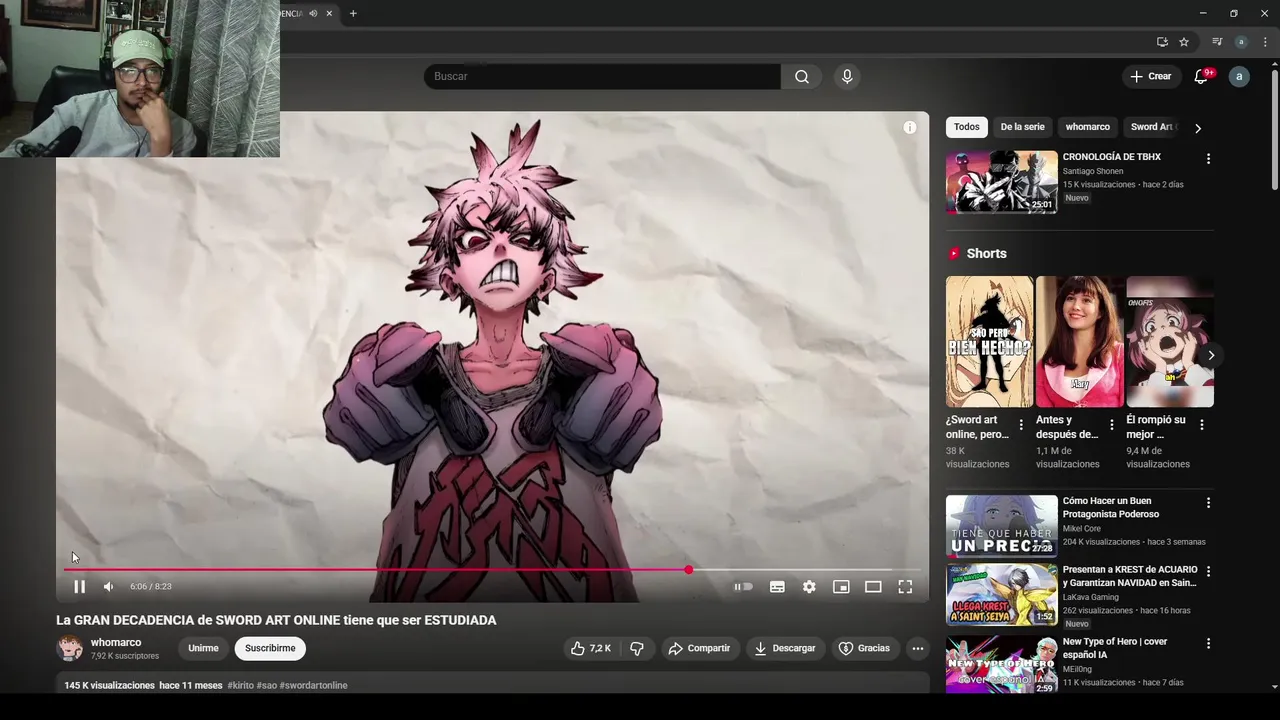Toggle subtitles on the player
The image size is (1280, 720).
coord(777,587)
